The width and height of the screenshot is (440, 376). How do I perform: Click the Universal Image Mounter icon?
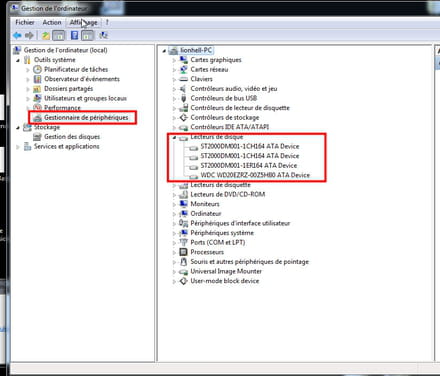[x=183, y=271]
